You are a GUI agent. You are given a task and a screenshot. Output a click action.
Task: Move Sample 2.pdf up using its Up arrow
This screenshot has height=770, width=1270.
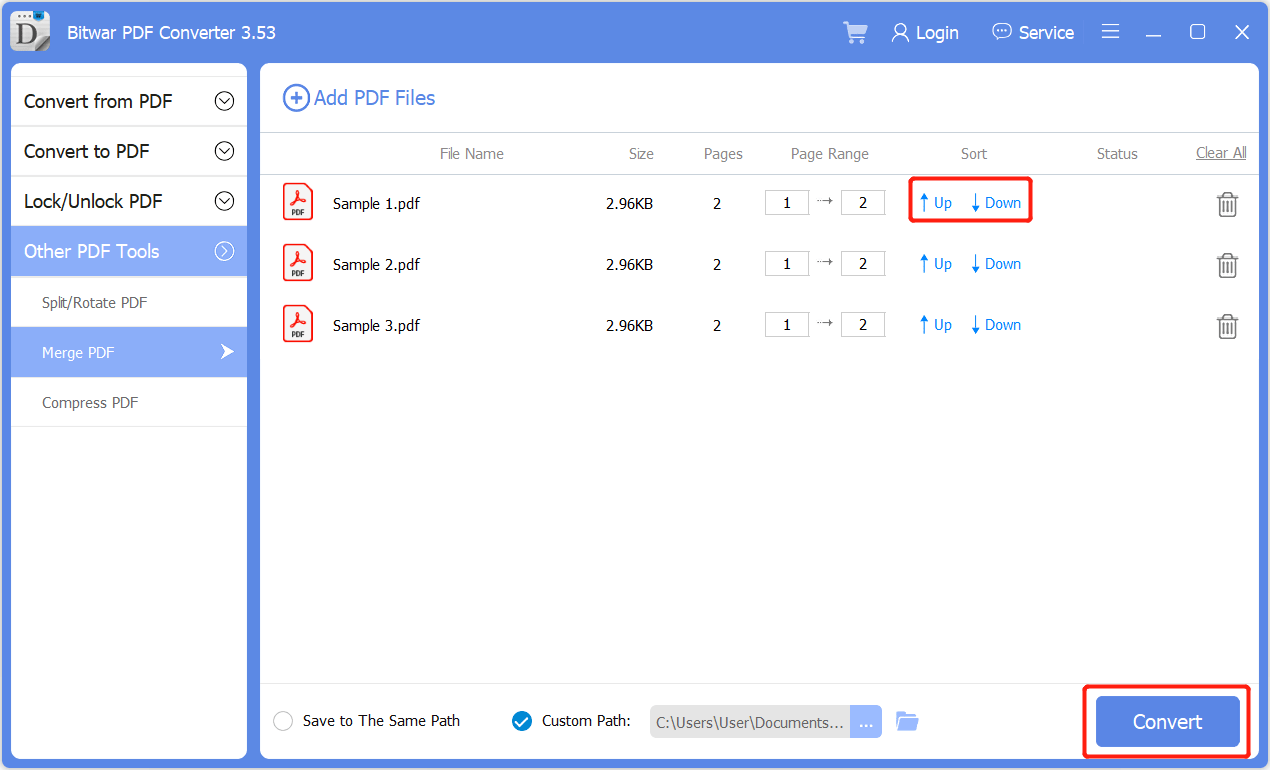(x=934, y=263)
